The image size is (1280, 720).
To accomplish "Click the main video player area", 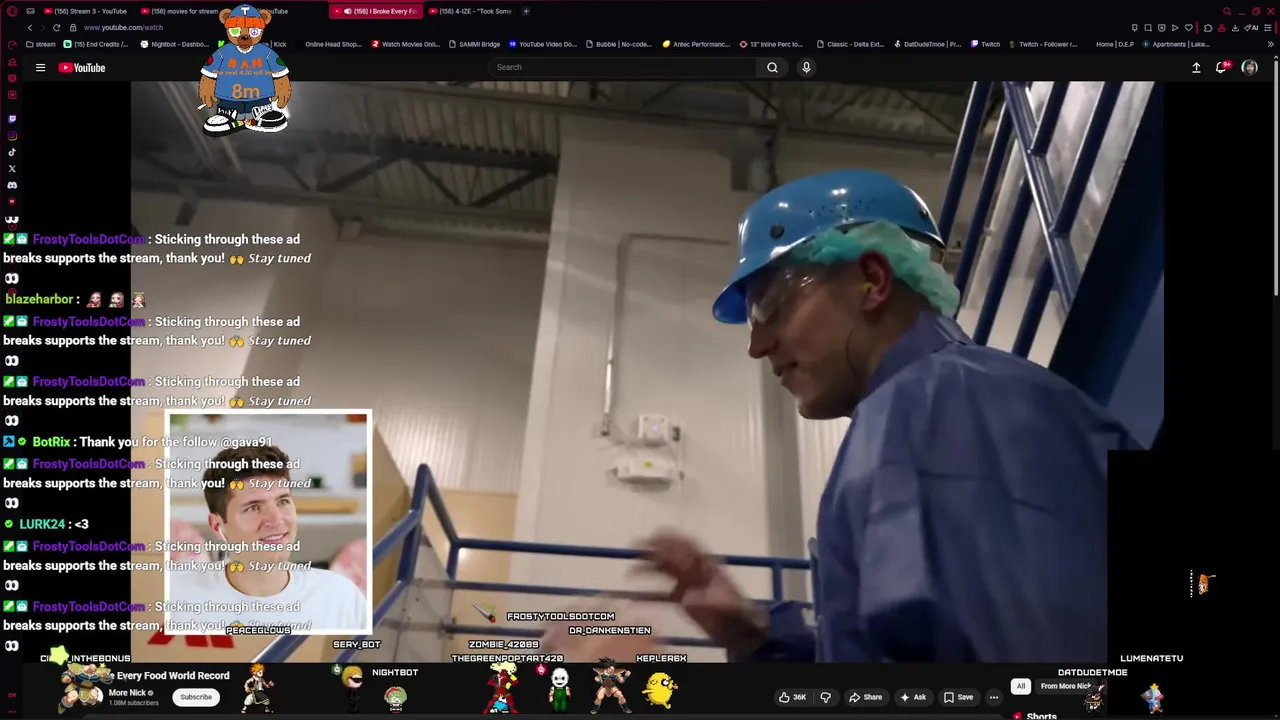I will click(x=646, y=371).
